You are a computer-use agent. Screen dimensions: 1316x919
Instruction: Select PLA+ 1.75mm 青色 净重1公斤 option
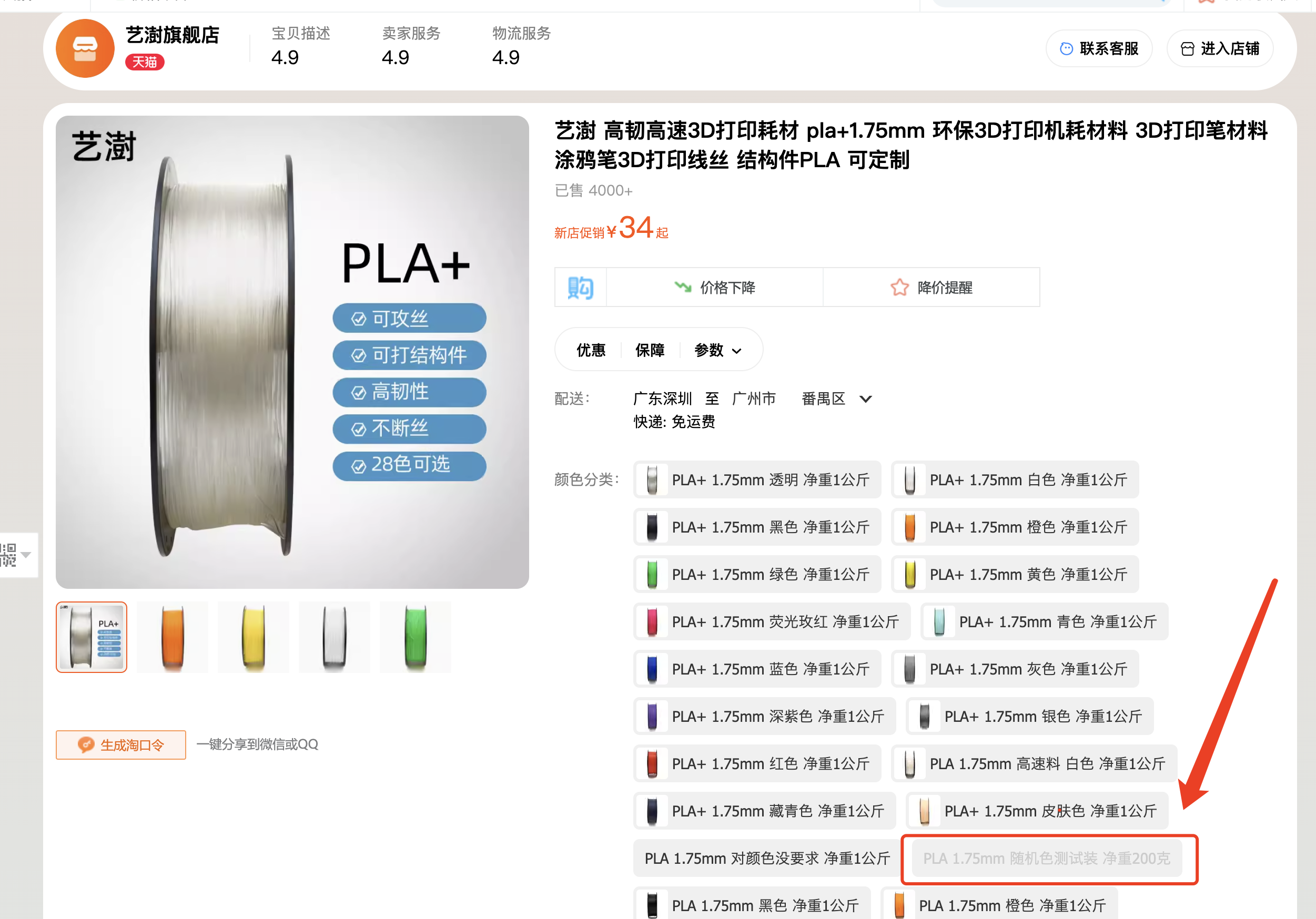[1044, 621]
